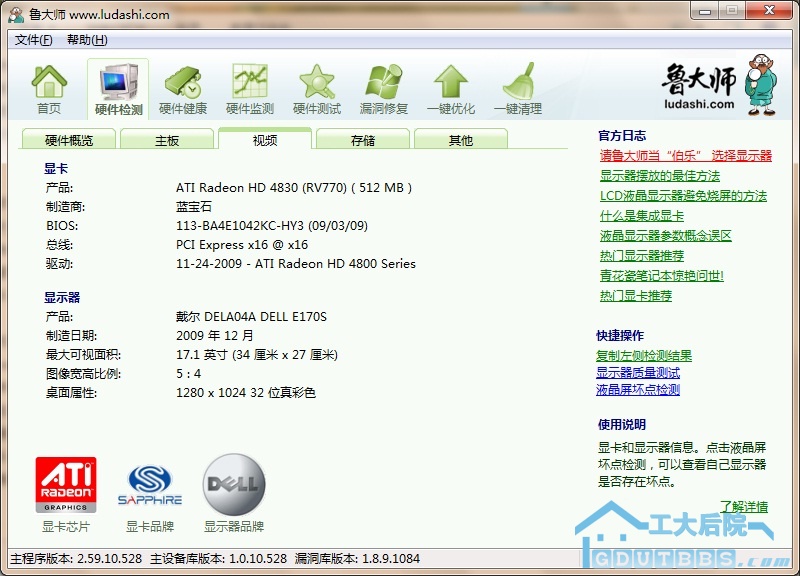Image resolution: width=800 pixels, height=576 pixels.
Task: Switch to the 主板 motherboard tab
Action: (167, 141)
